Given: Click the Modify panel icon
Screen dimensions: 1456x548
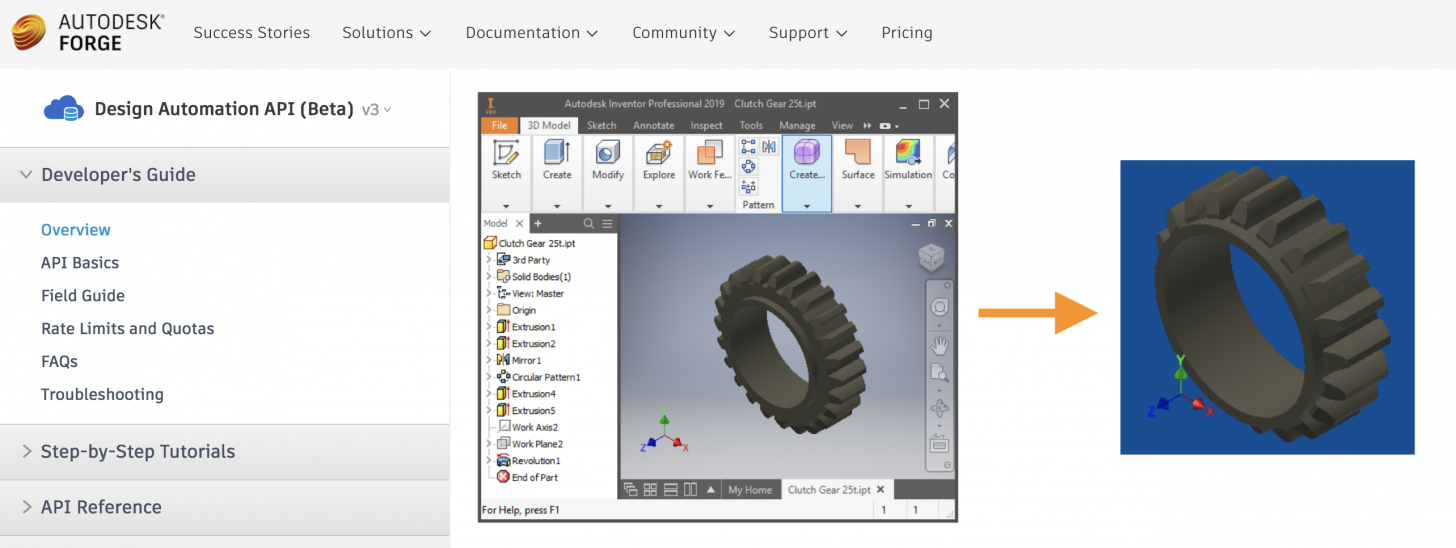Looking at the screenshot, I should click(x=608, y=152).
